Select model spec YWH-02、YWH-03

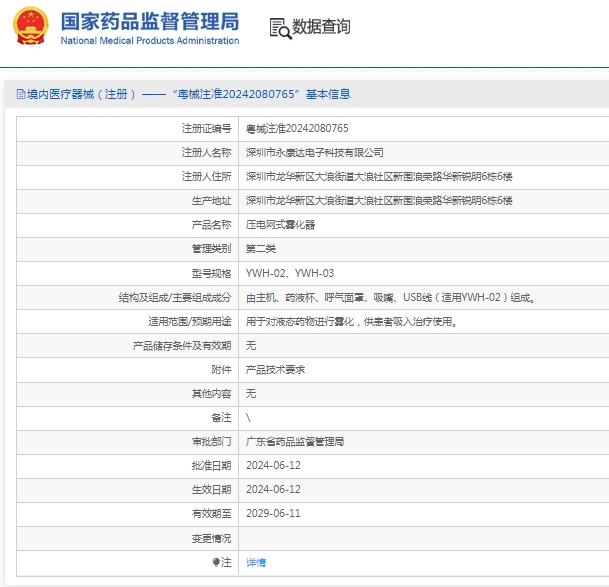pos(290,273)
